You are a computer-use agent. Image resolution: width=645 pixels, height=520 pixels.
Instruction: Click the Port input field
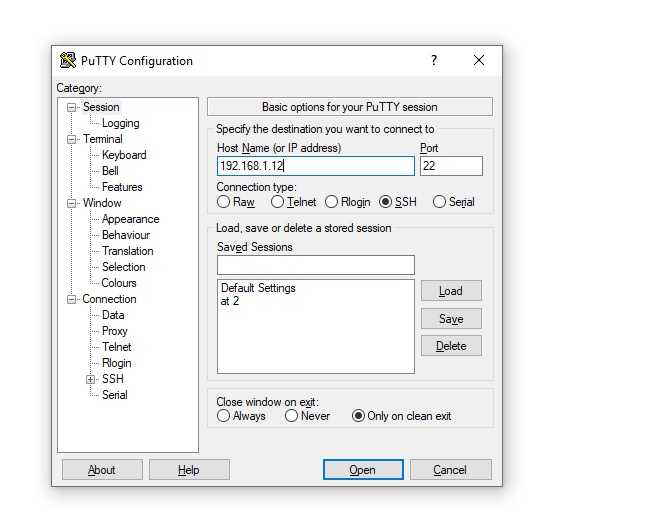[x=451, y=166]
